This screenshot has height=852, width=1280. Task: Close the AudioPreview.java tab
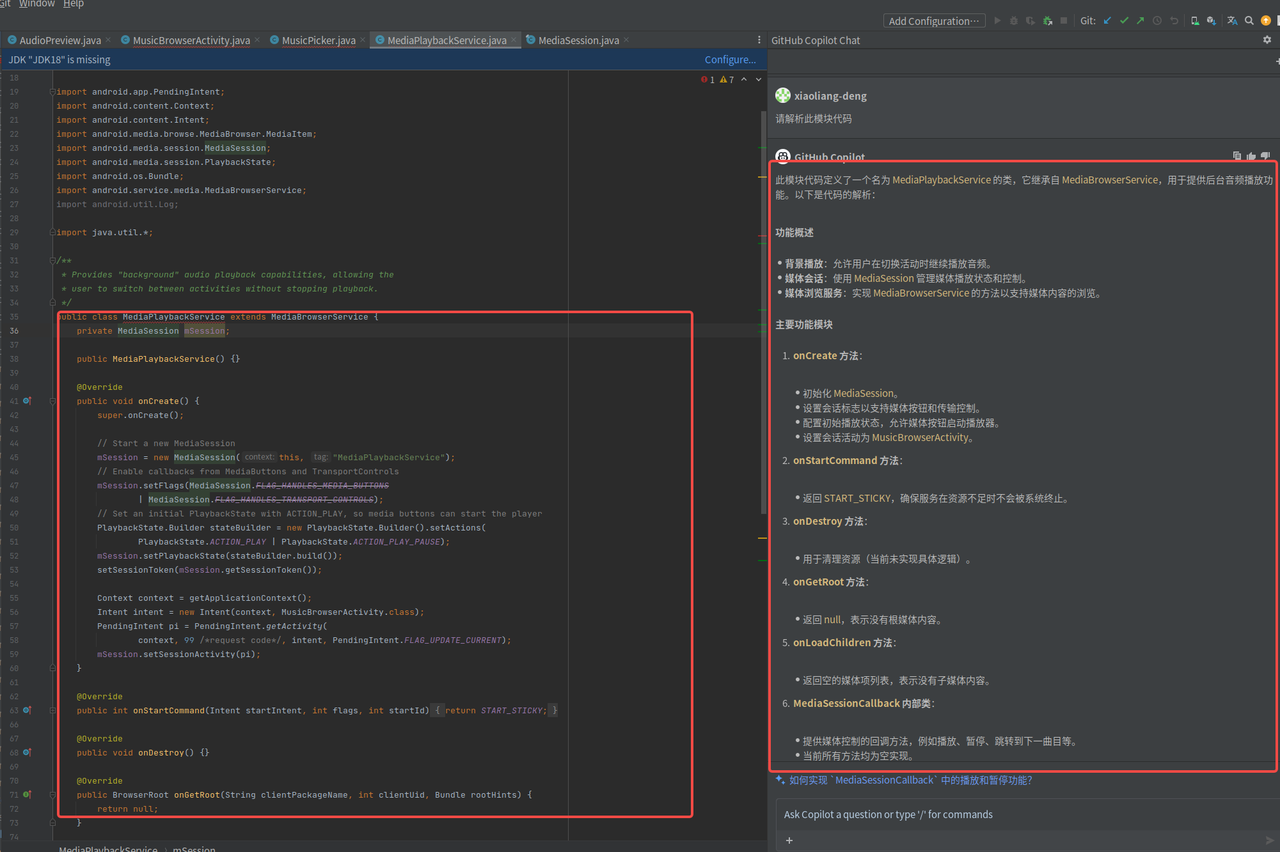click(x=108, y=40)
